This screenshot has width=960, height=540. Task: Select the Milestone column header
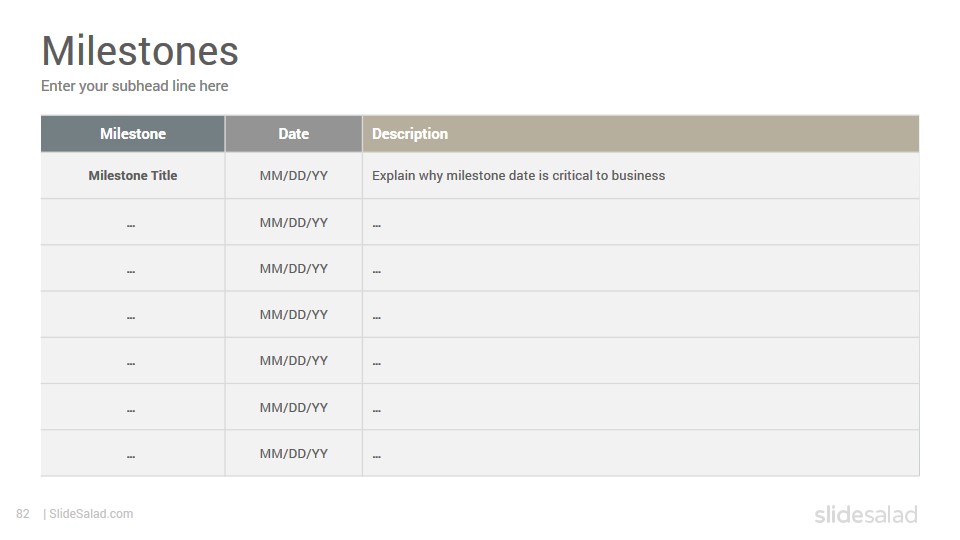[x=133, y=133]
